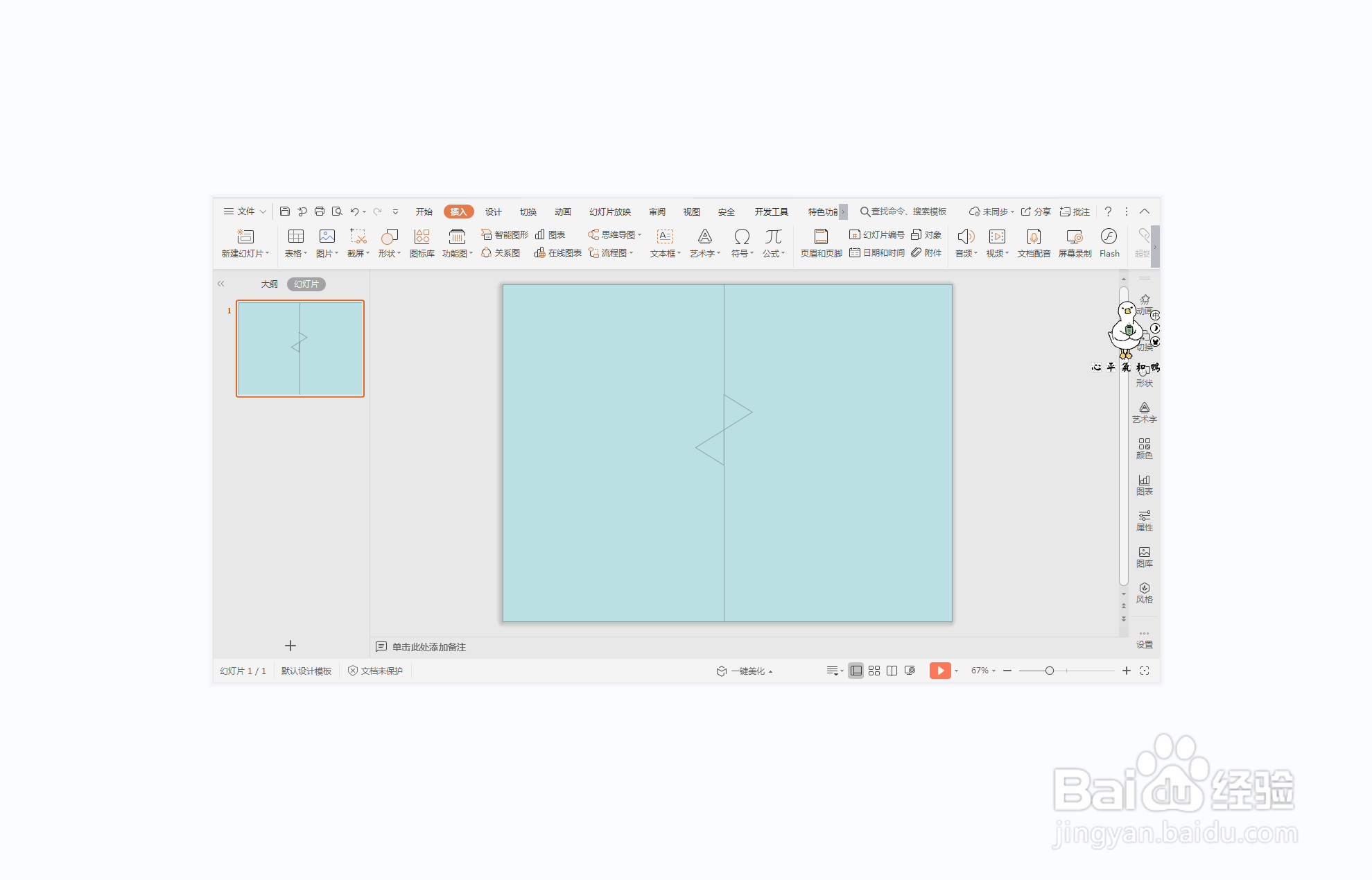Click 单击此处添加备注 notes area
The width and height of the screenshot is (1372, 880).
[428, 647]
